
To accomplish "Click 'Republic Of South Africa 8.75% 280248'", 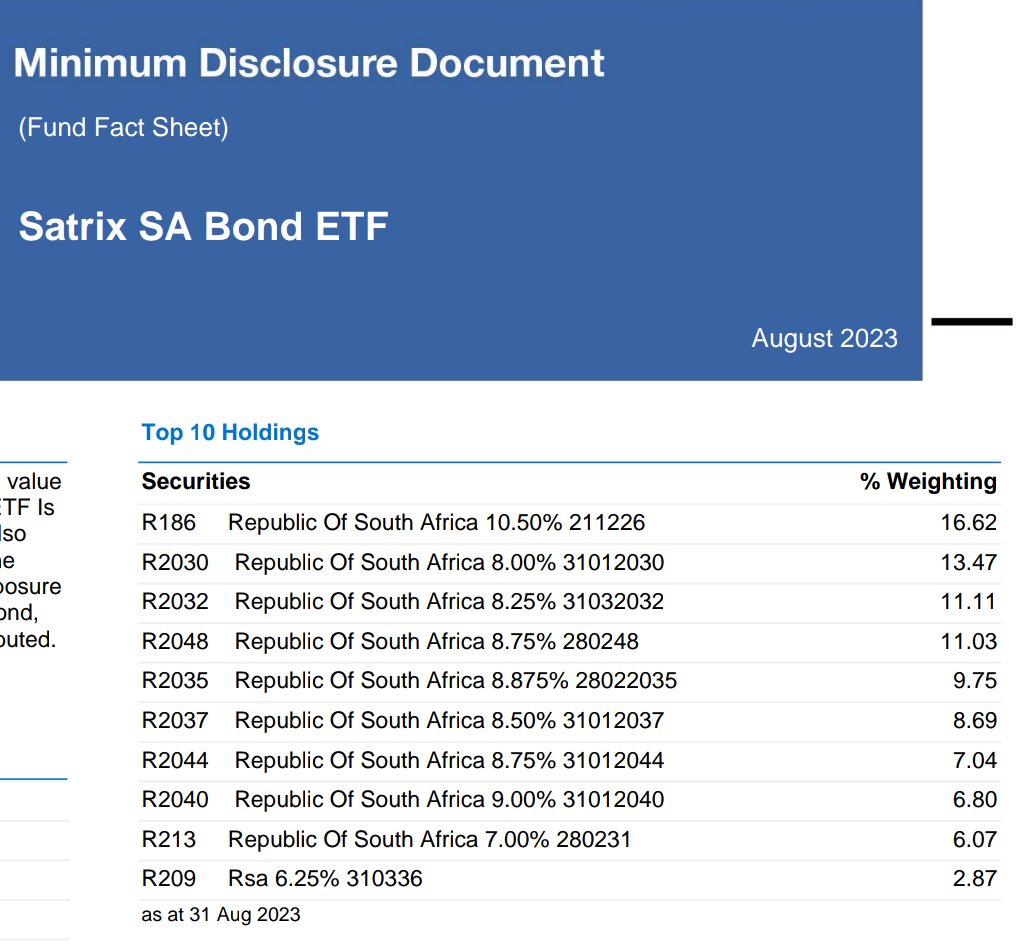I will (x=437, y=641).
